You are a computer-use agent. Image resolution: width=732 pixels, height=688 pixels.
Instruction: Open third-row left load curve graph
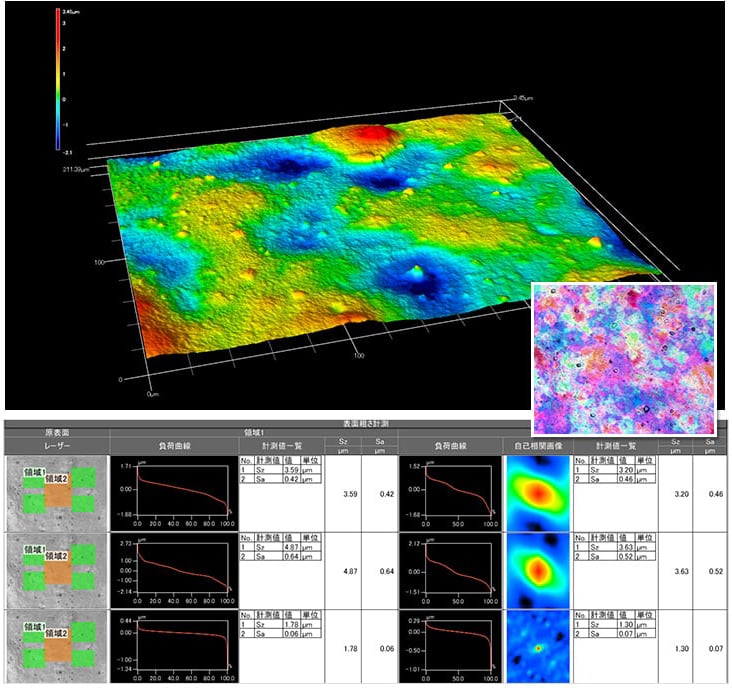[x=174, y=648]
